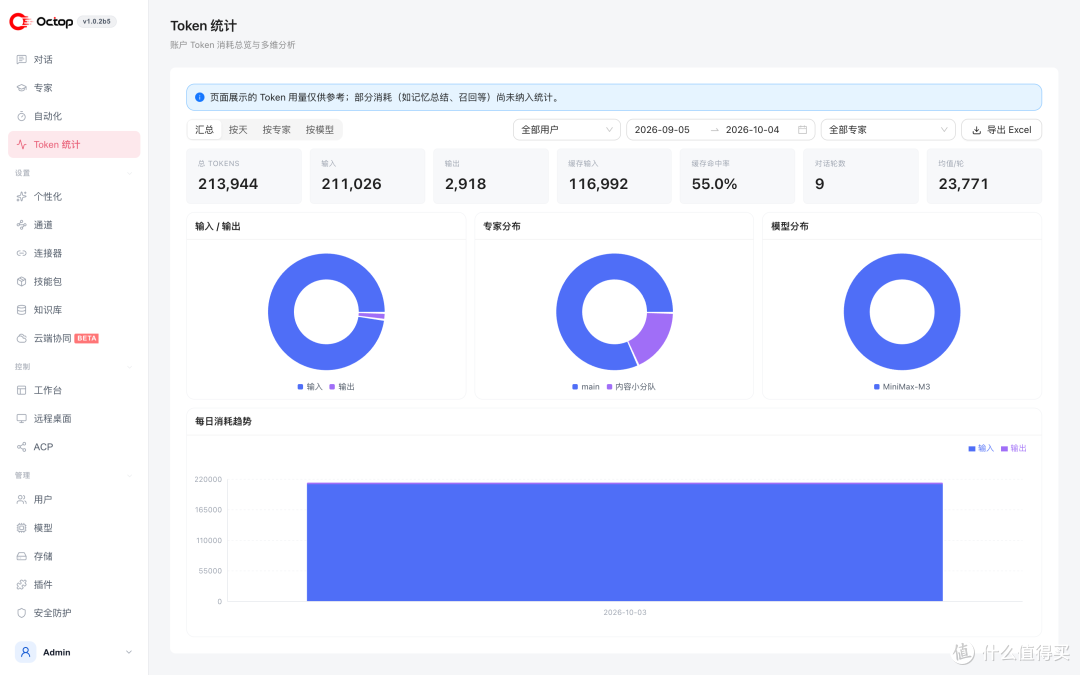This screenshot has height=675, width=1080.
Task: Click the 2026-09-05 start date field
Action: pos(662,129)
